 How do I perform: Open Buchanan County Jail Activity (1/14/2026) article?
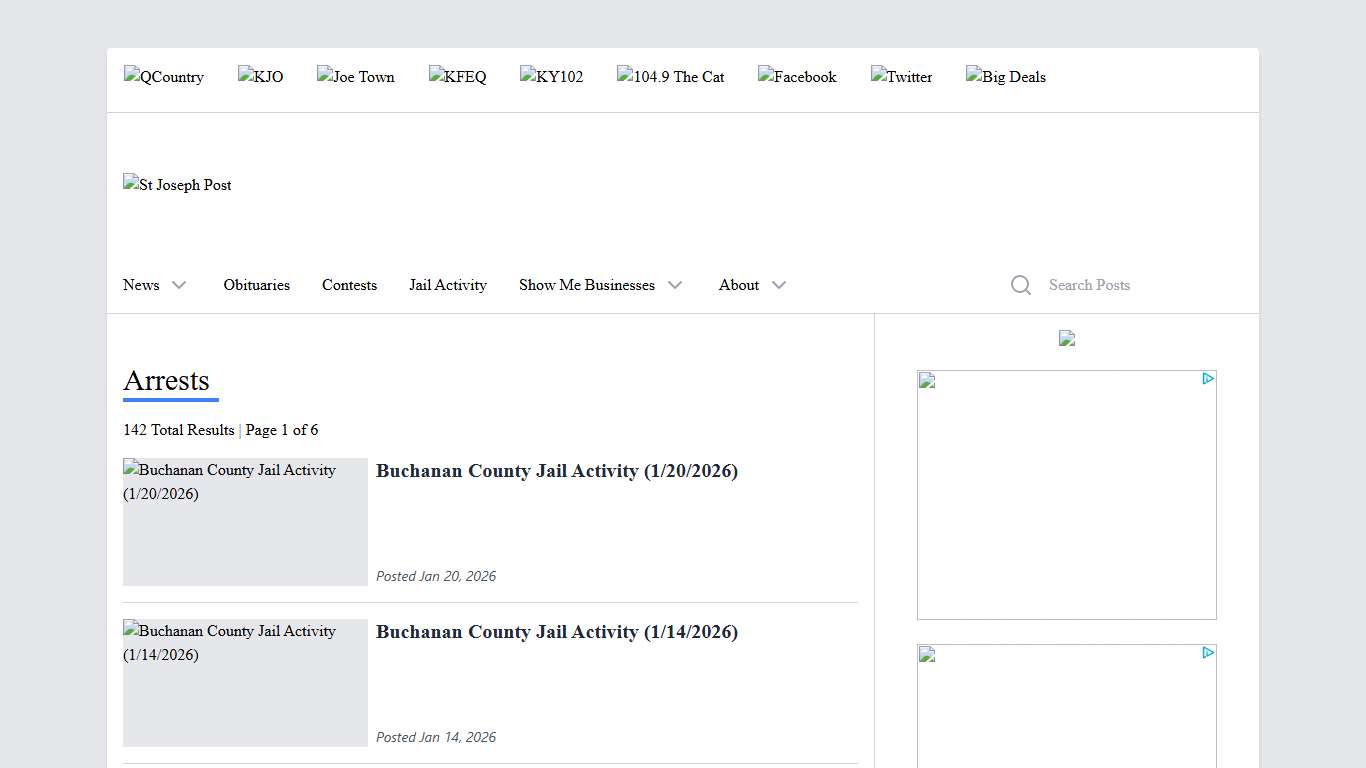point(557,632)
